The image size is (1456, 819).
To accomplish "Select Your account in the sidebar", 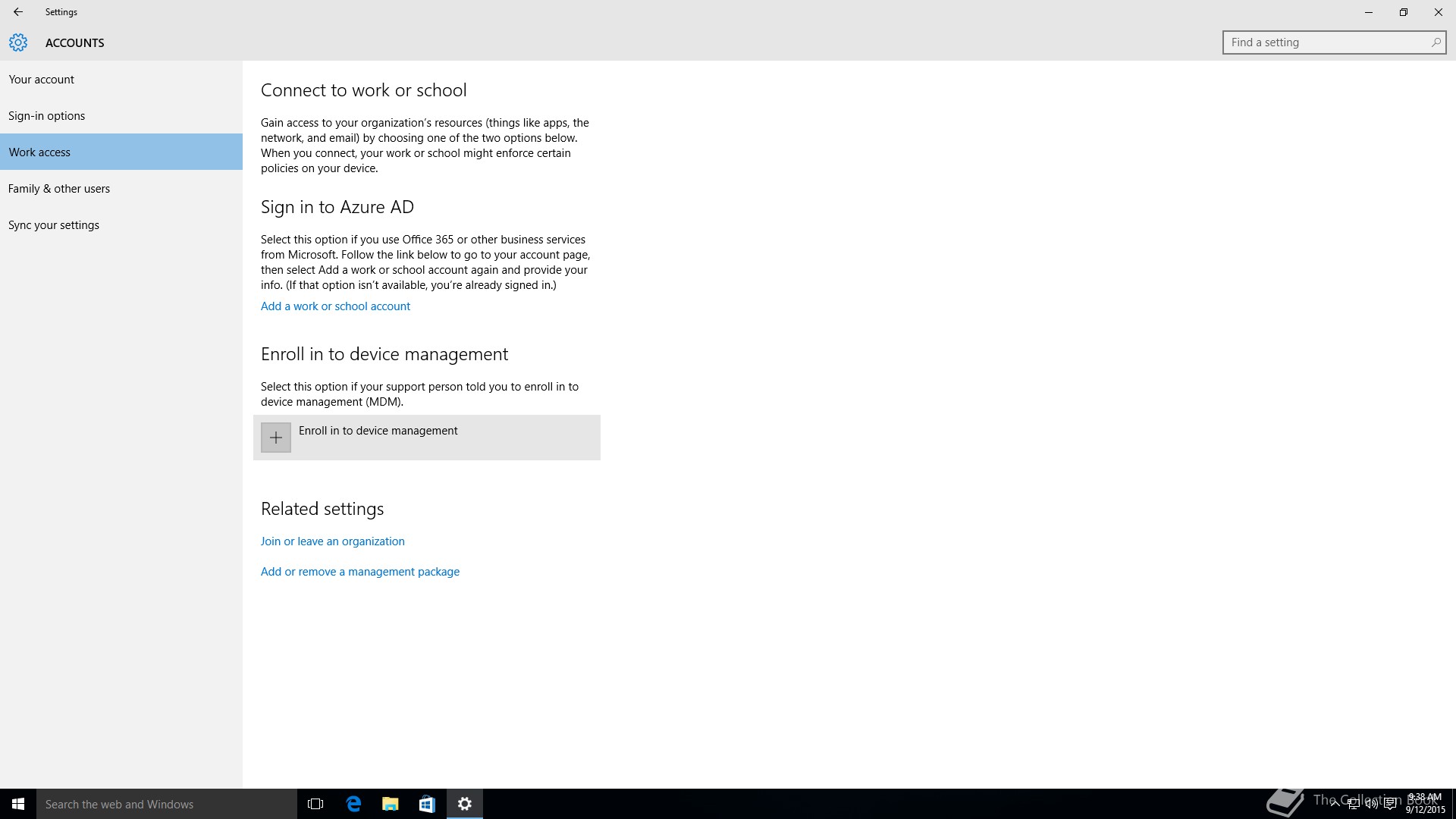I will (x=121, y=79).
